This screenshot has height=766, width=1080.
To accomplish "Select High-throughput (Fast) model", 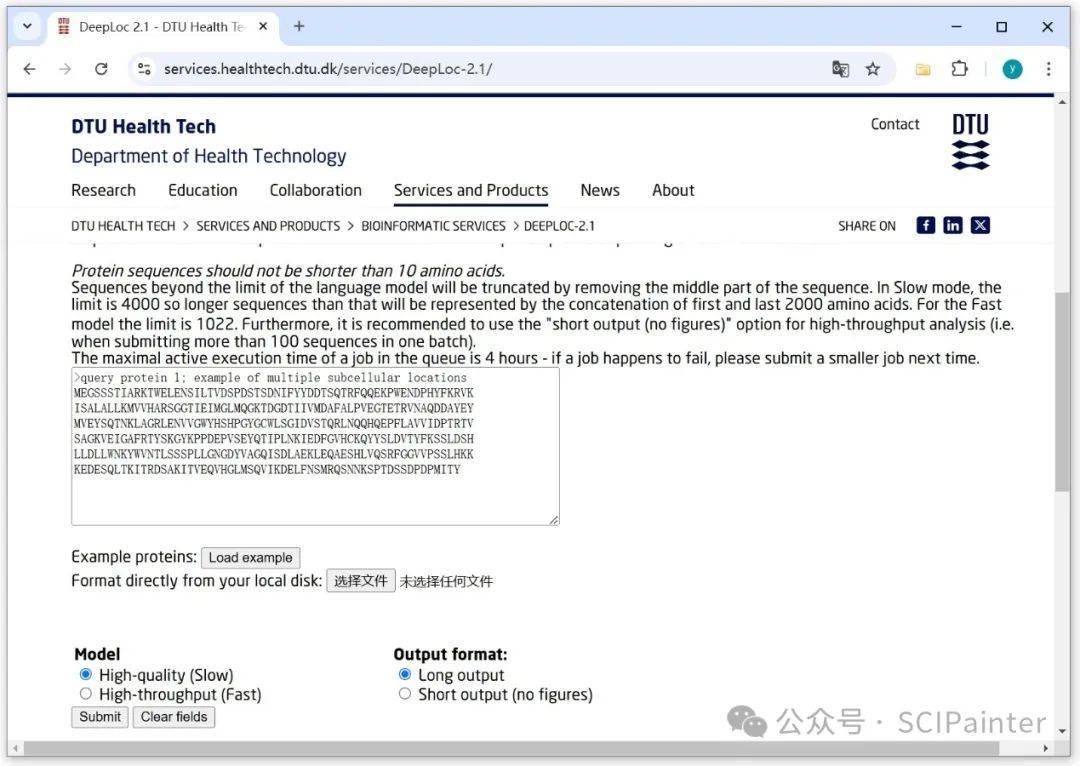I will [86, 694].
